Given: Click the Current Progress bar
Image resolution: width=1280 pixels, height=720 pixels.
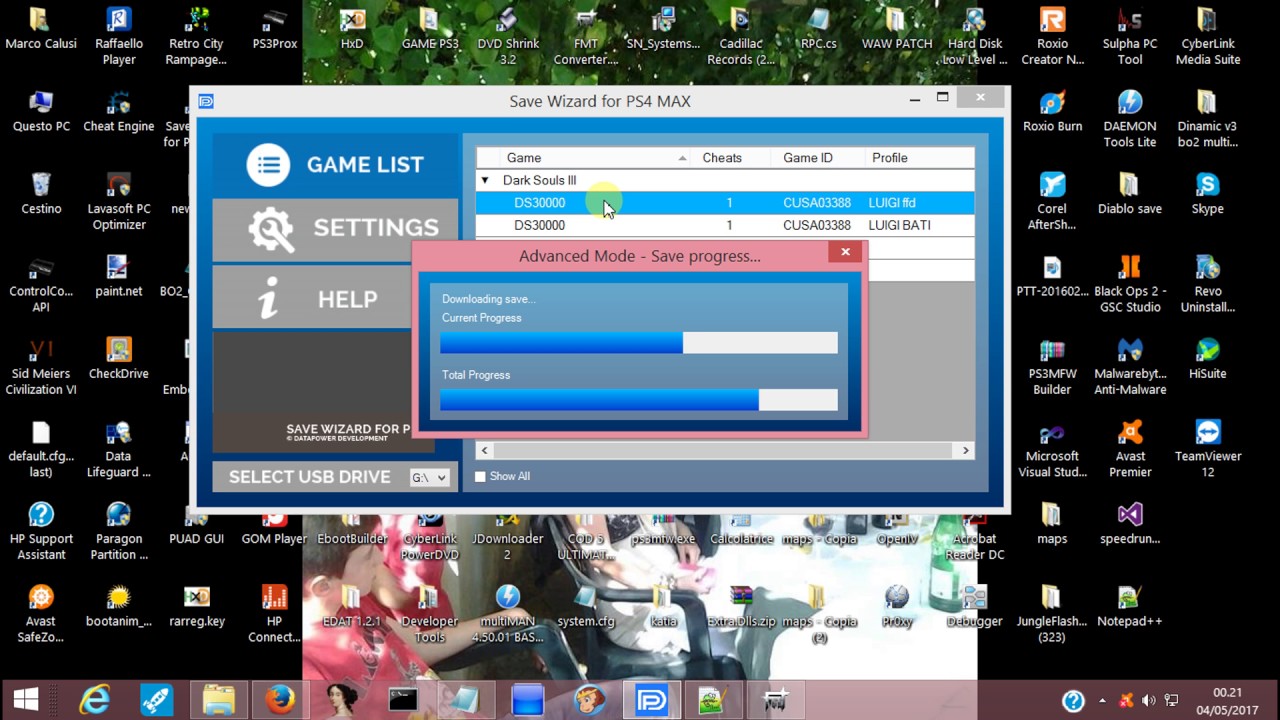Looking at the screenshot, I should pos(639,342).
